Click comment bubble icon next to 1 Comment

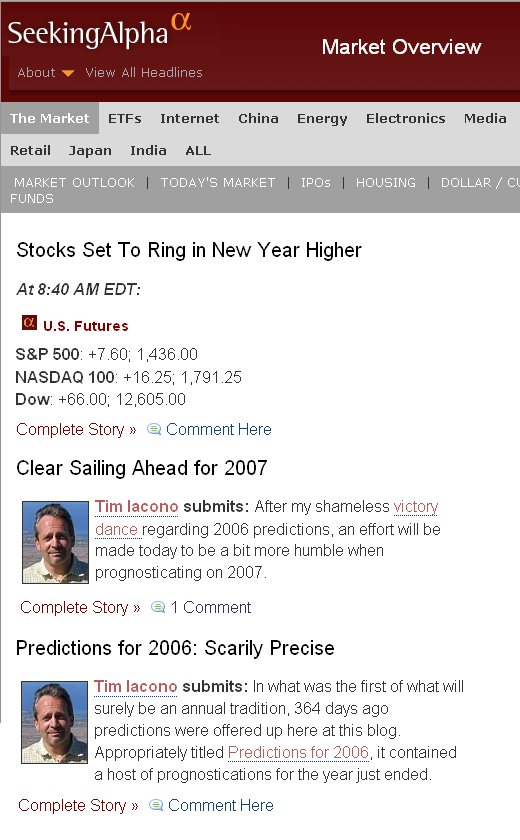(x=158, y=608)
